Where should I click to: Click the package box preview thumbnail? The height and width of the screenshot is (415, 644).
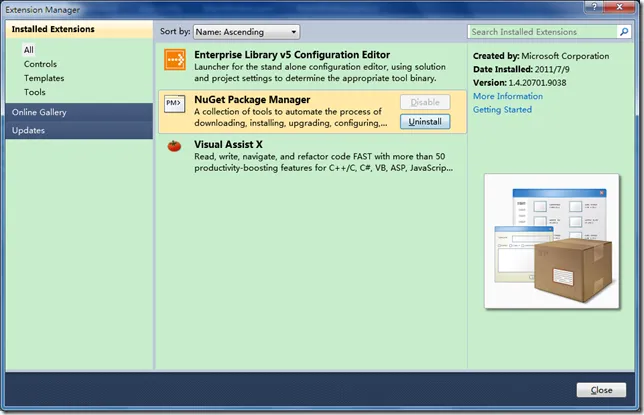552,241
